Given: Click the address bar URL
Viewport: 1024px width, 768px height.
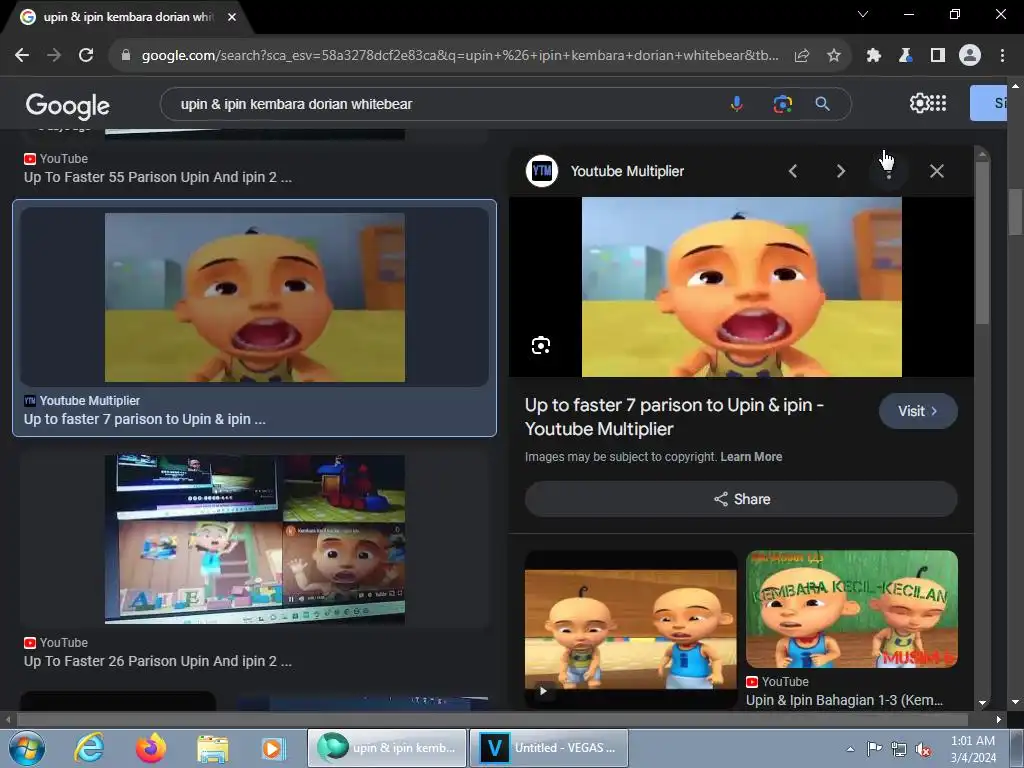Looking at the screenshot, I should 460,56.
